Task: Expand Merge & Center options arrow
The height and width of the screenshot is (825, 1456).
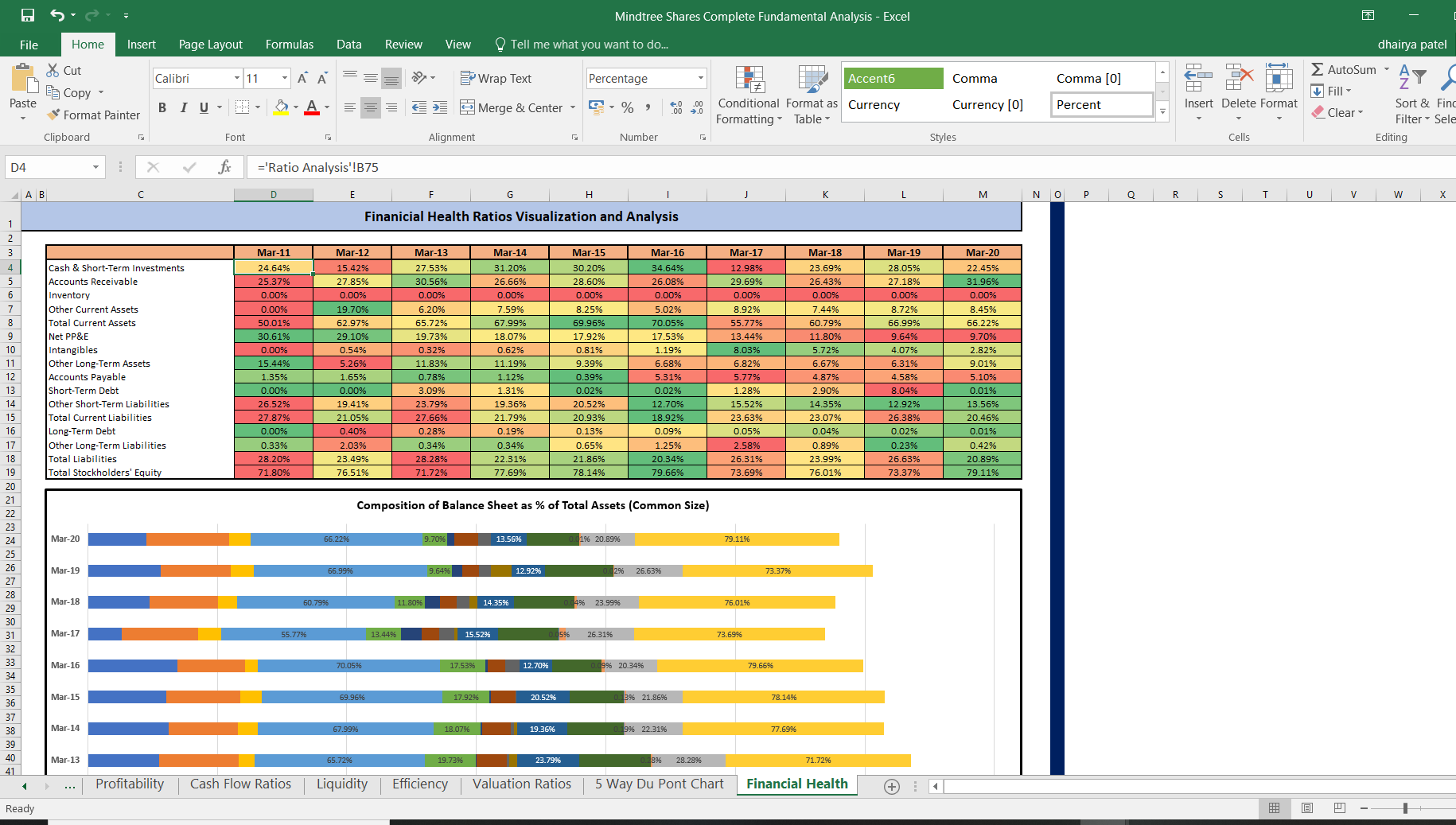Action: coord(573,107)
